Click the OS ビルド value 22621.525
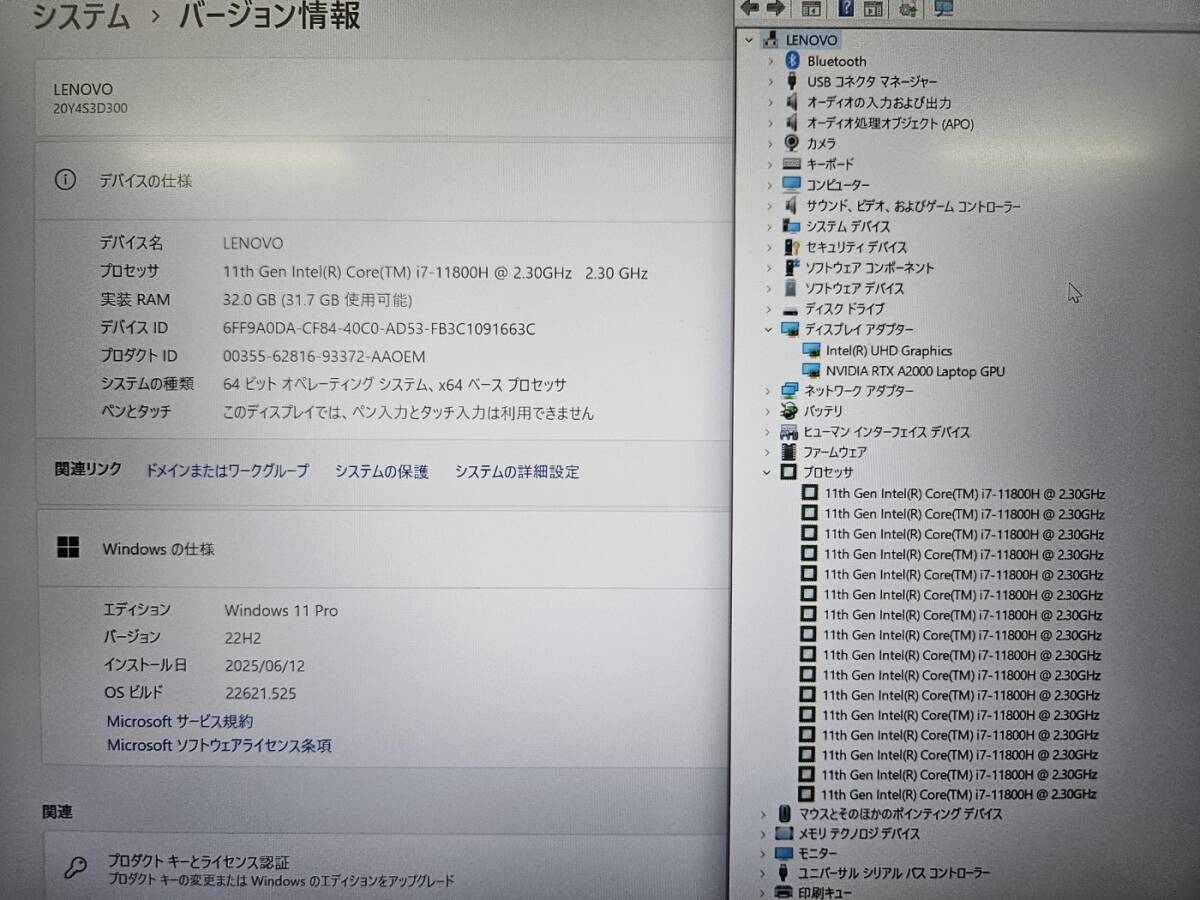1200x900 pixels. click(x=260, y=693)
